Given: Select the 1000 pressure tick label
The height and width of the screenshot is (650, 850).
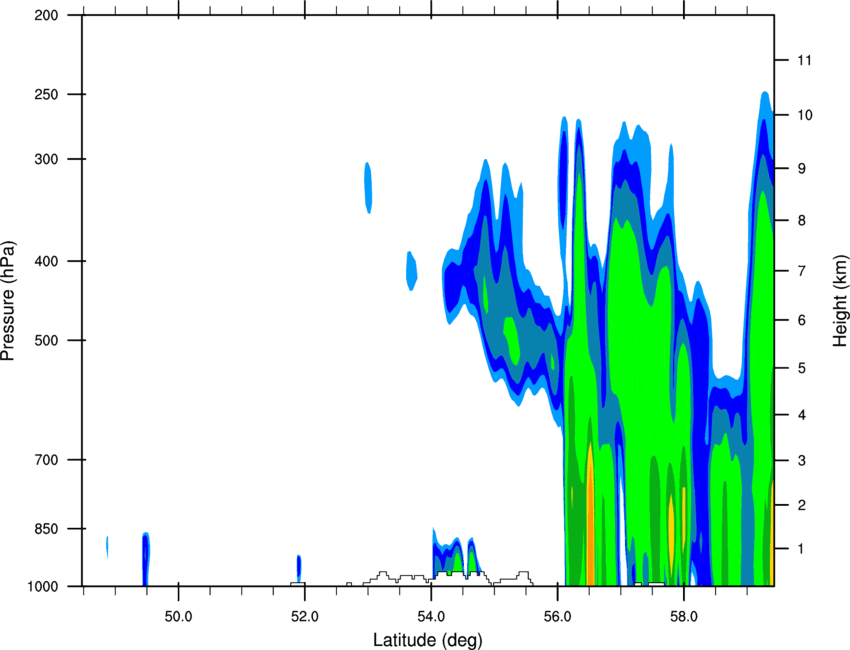Looking at the screenshot, I should 42,587.
